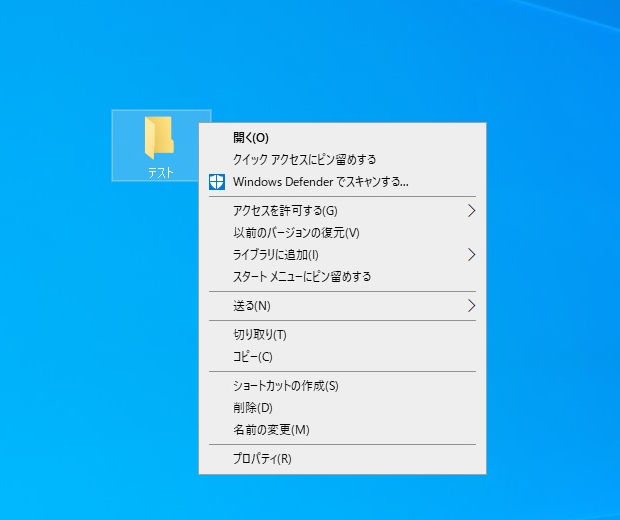Select クイック アクセスにピン留めする
The image size is (620, 520).
coord(342,160)
